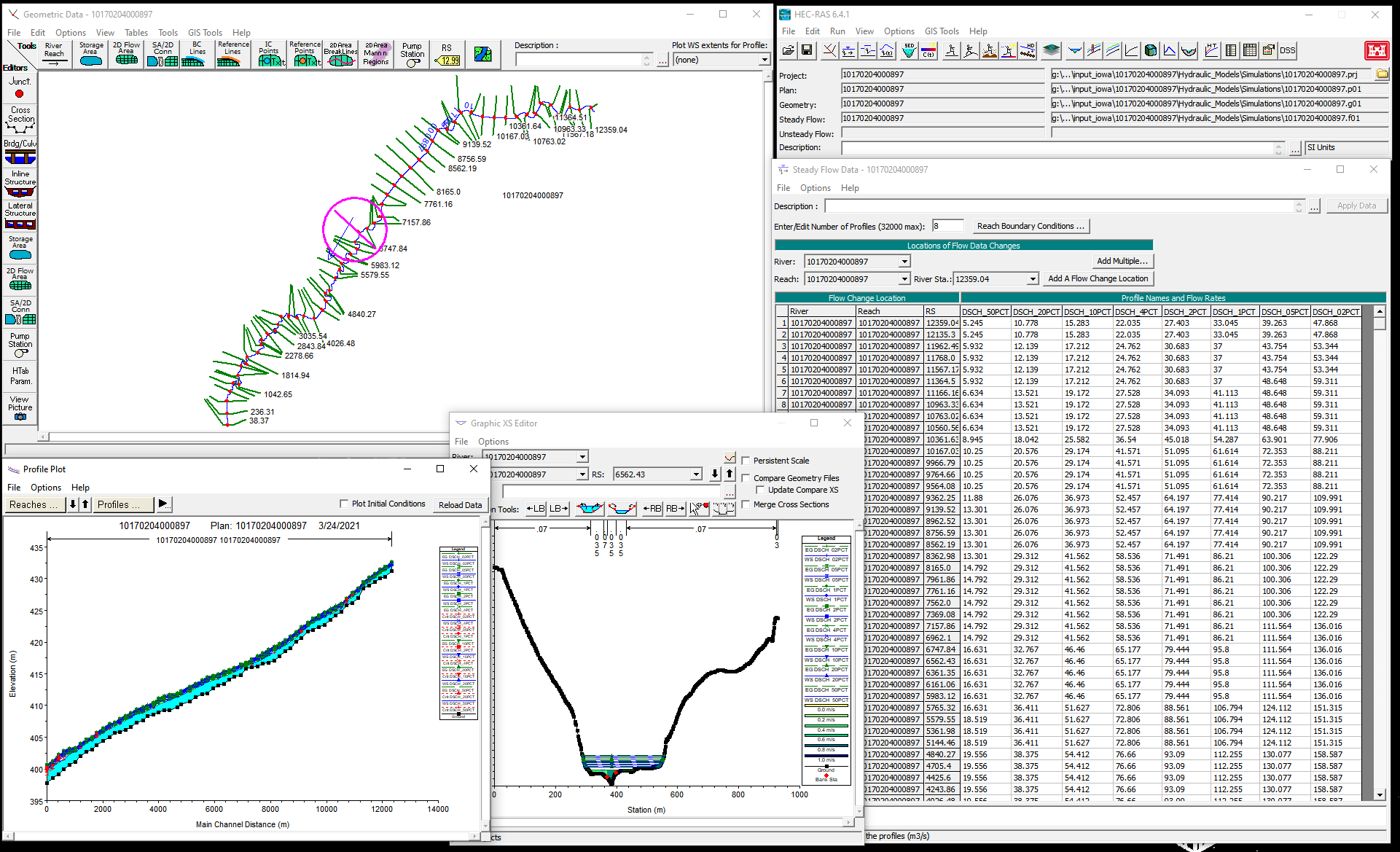The height and width of the screenshot is (852, 1400).
Task: Open the Storage Area editor in sidebar
Action: tap(20, 247)
